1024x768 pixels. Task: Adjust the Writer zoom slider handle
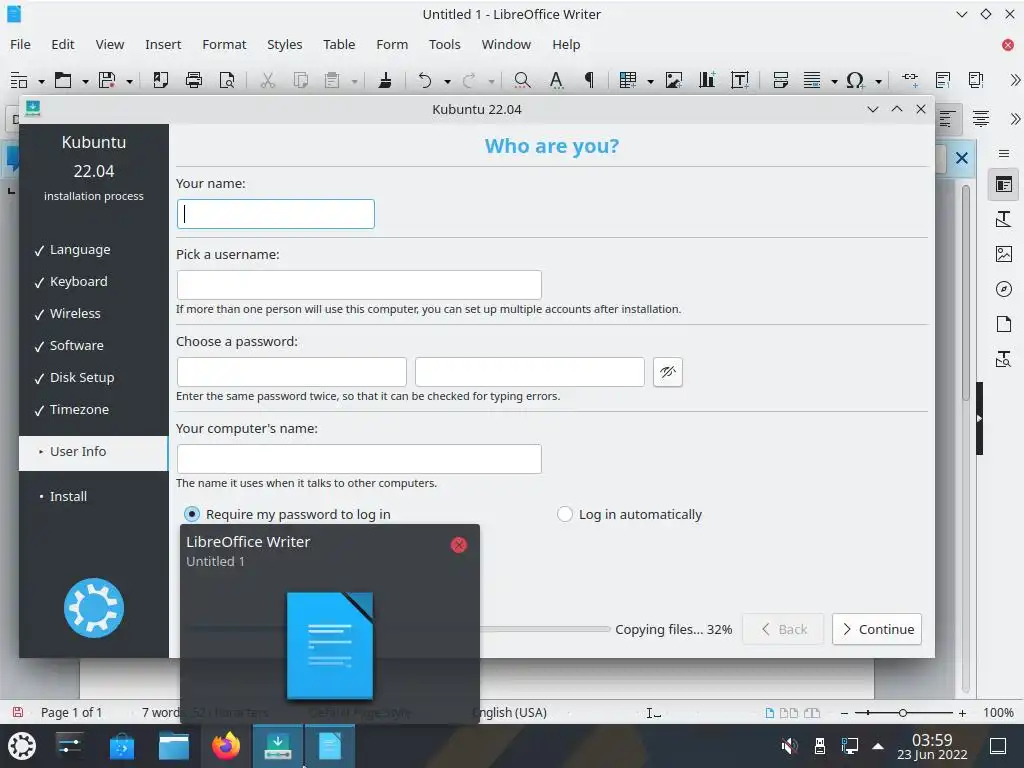coord(903,713)
